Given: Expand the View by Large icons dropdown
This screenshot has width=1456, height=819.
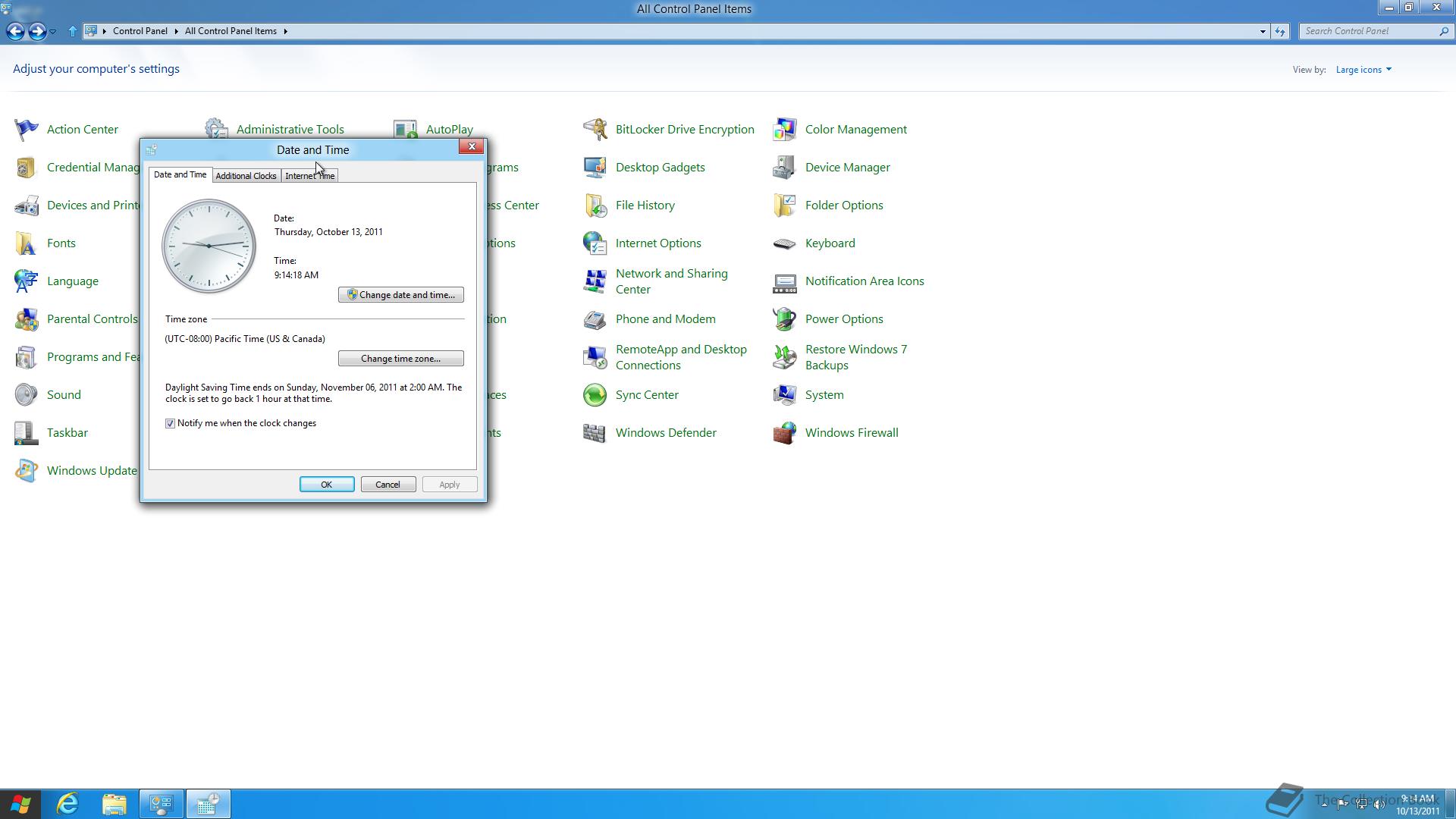Looking at the screenshot, I should [x=1363, y=70].
